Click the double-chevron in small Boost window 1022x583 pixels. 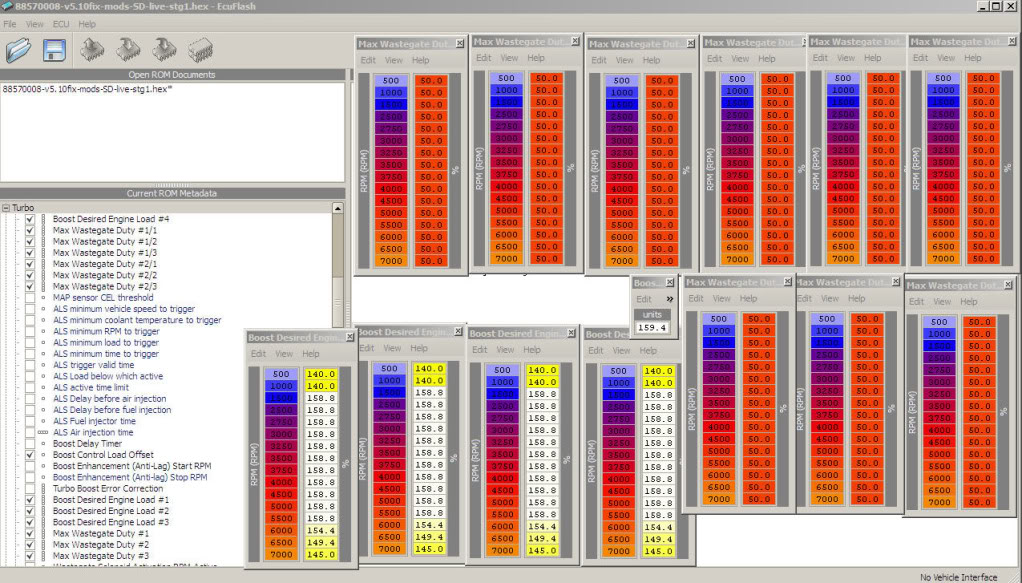click(x=669, y=299)
